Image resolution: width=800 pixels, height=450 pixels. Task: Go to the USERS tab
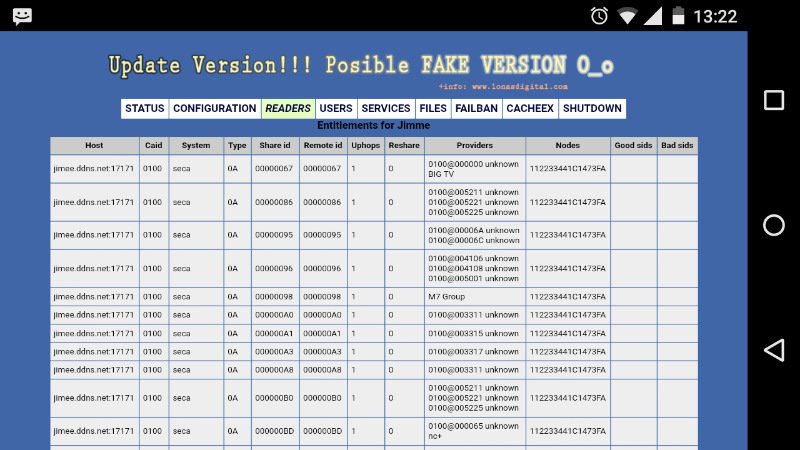tap(336, 109)
